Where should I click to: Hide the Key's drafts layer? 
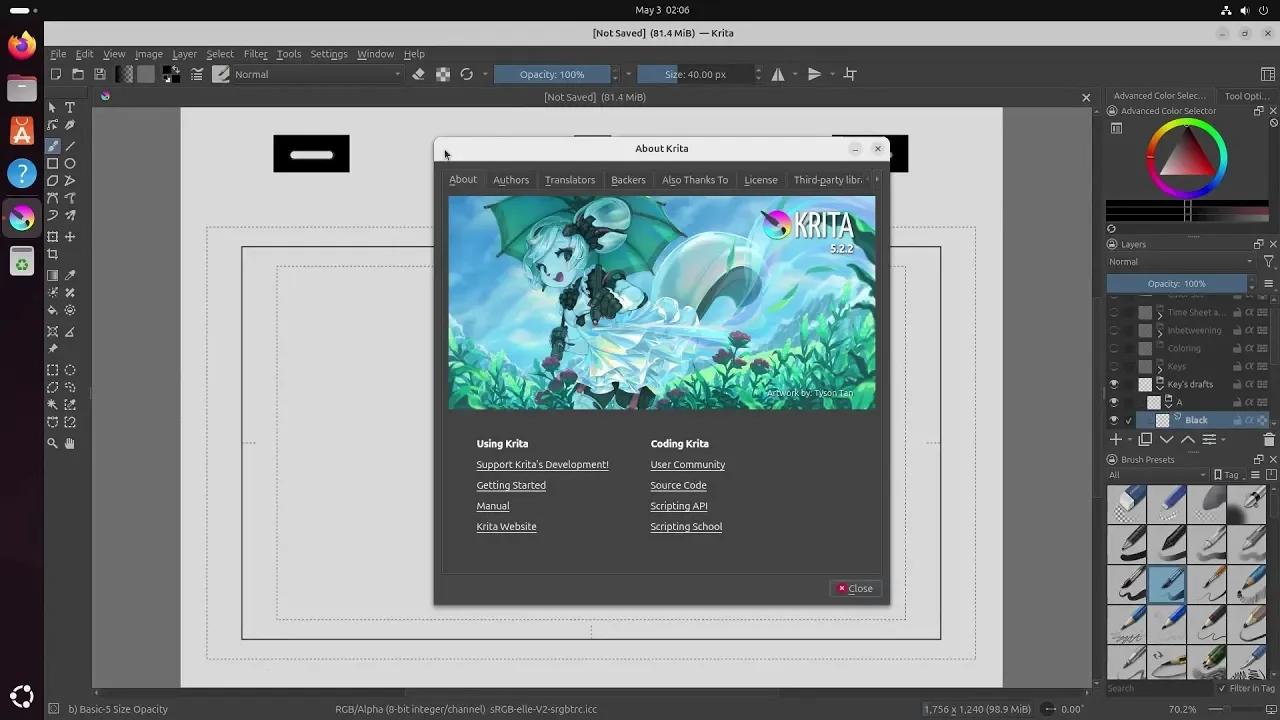point(1114,384)
